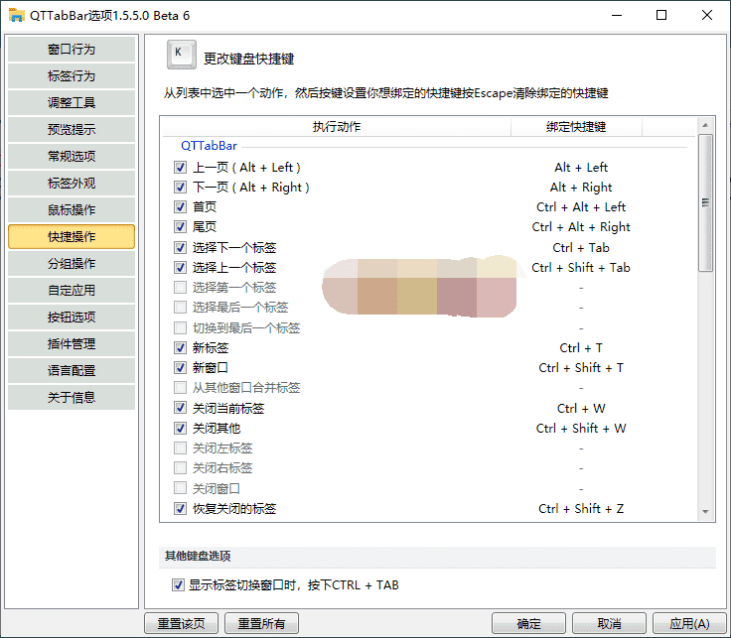The image size is (731, 638).
Task: Enable the 关闭窗口 checkbox
Action: click(180, 488)
